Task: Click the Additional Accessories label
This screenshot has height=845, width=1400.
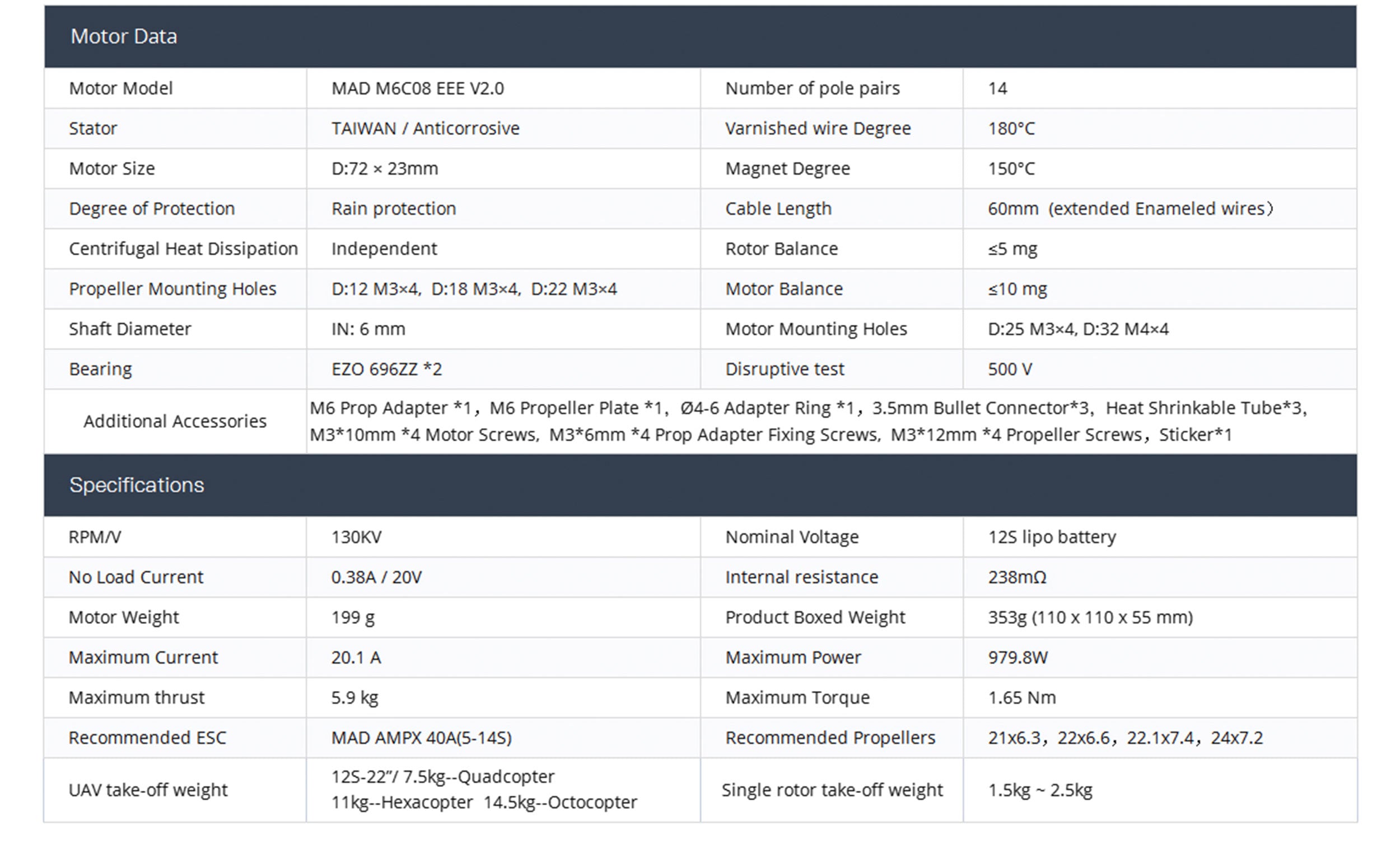Action: 175,421
